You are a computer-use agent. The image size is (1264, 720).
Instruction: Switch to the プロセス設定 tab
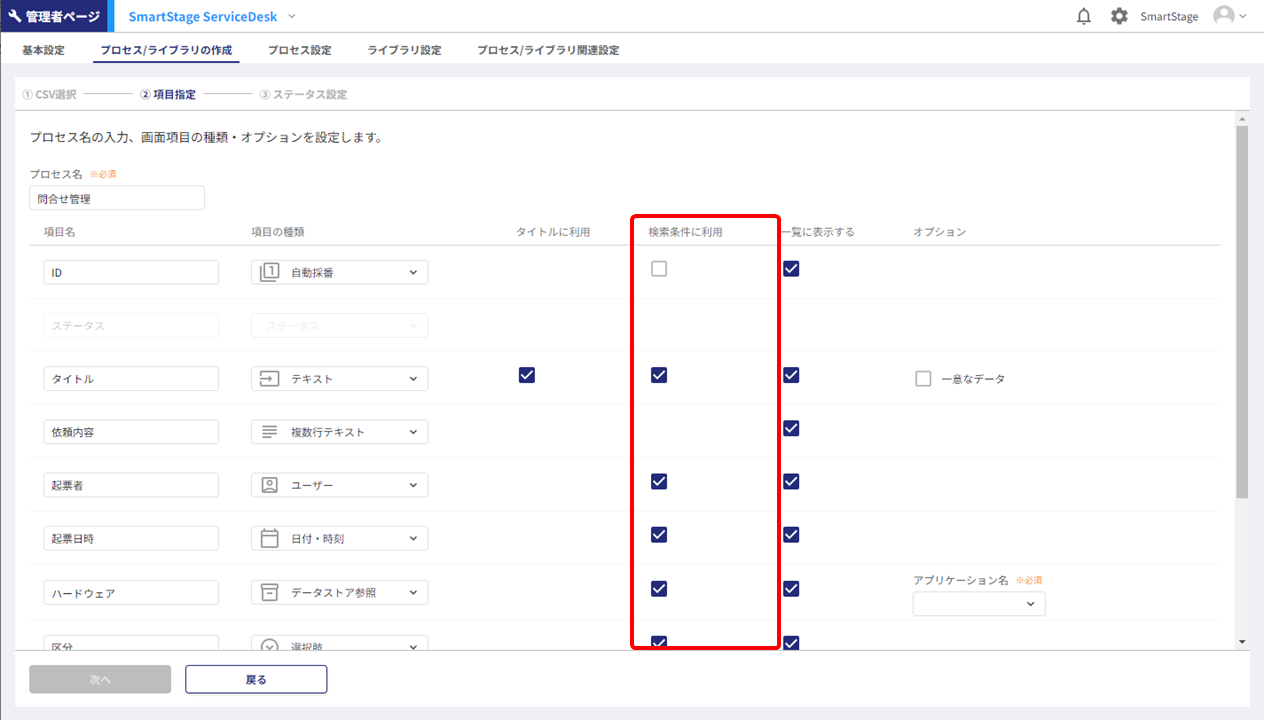point(299,50)
